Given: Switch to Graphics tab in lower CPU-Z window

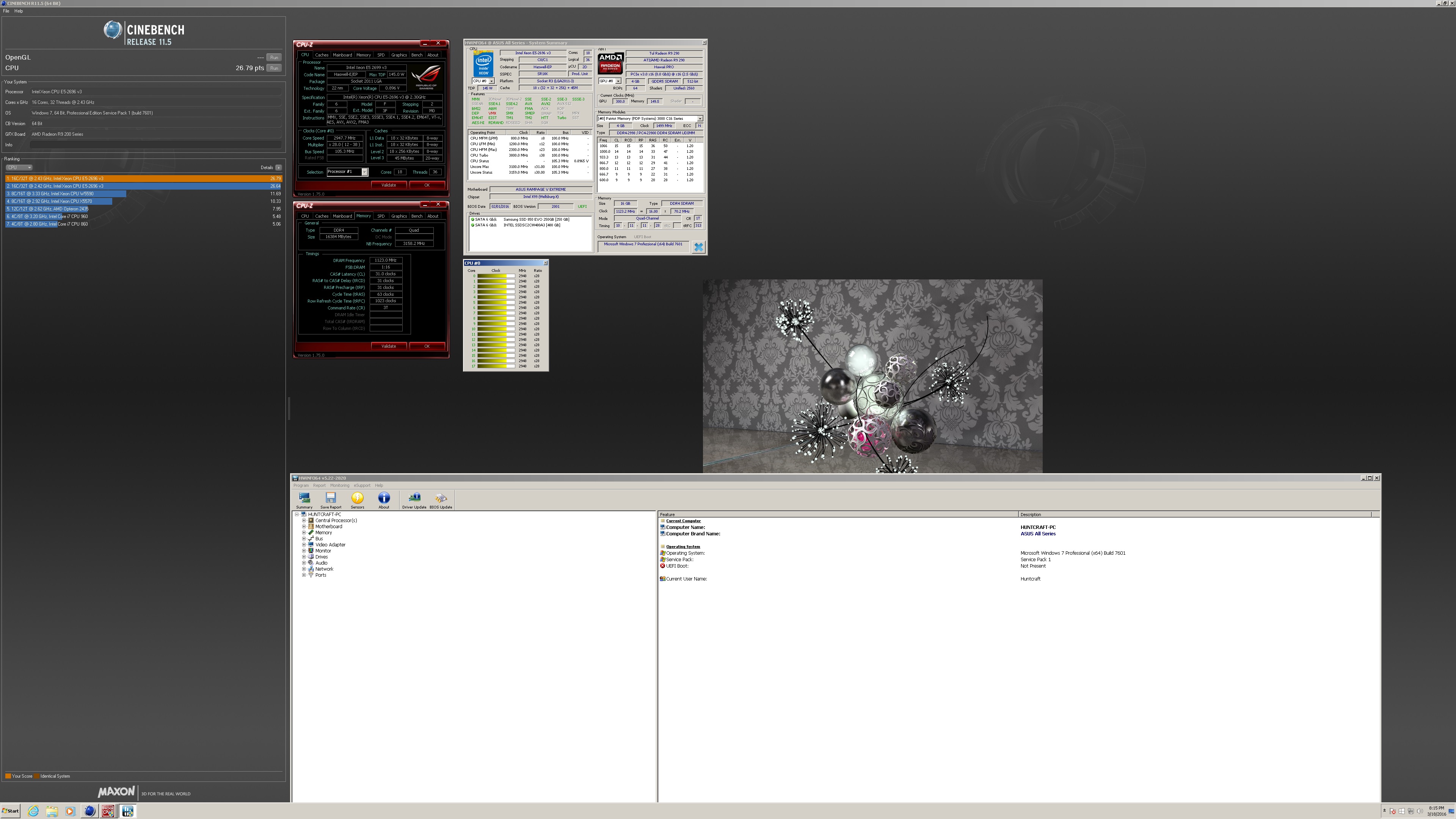Looking at the screenshot, I should (399, 216).
